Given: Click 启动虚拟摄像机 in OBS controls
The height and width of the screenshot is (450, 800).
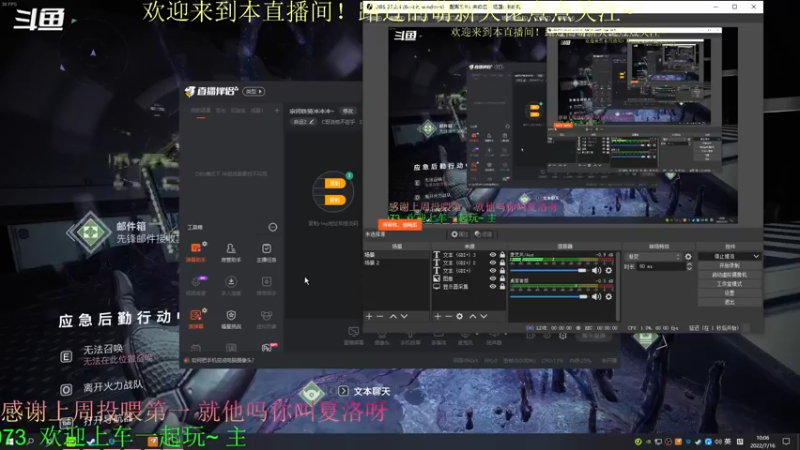Looking at the screenshot, I should [729, 274].
